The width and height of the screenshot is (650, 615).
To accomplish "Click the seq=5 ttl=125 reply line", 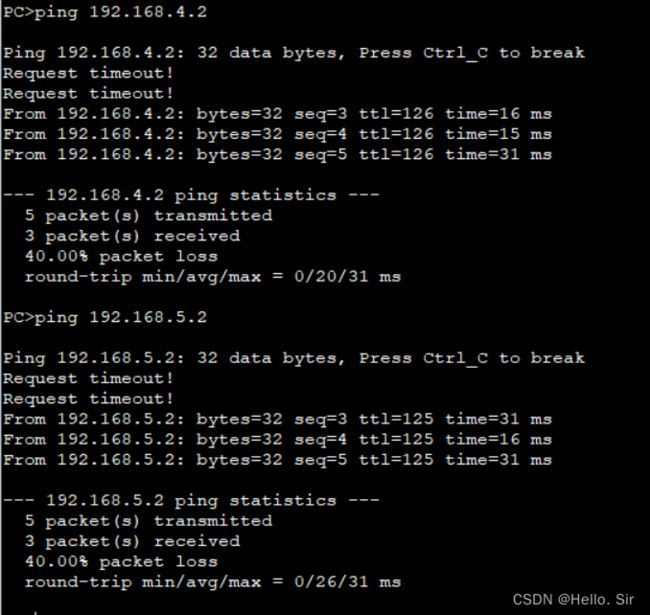I will tap(278, 460).
